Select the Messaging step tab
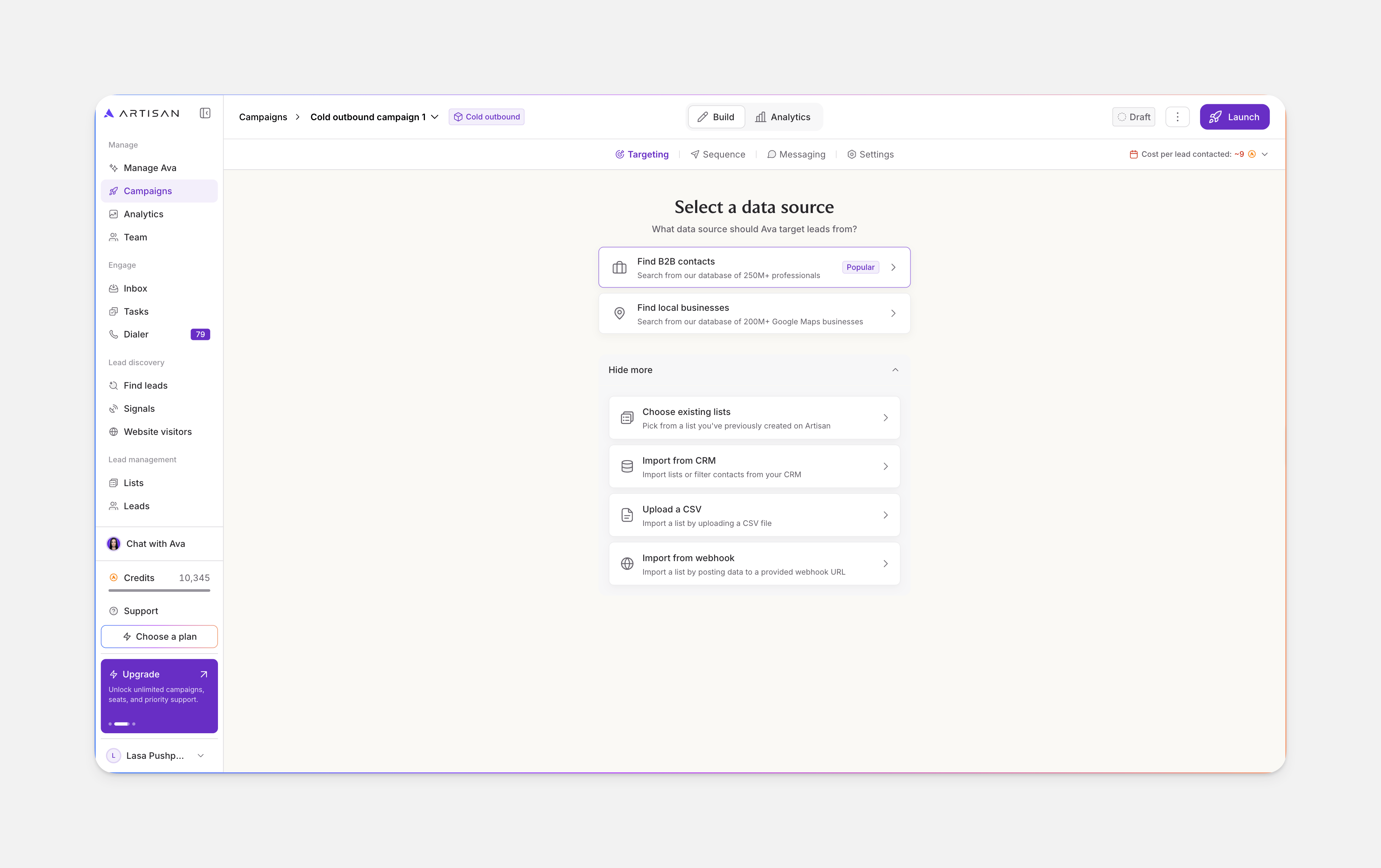 [x=796, y=154]
